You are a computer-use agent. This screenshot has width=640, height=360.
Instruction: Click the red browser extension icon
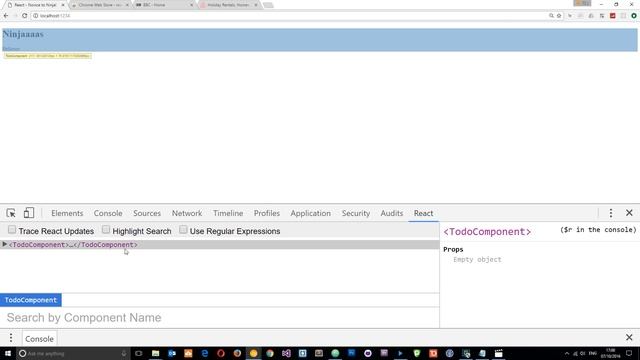pyautogui.click(x=613, y=16)
